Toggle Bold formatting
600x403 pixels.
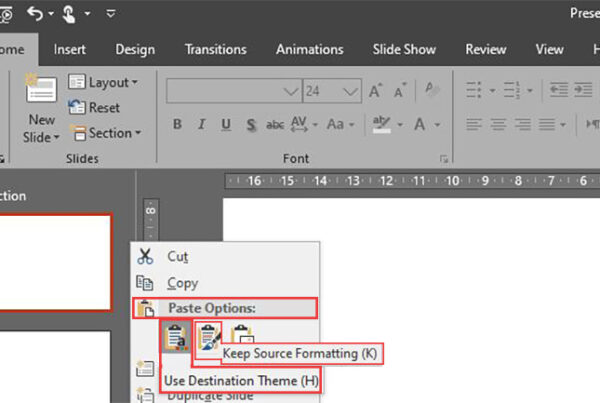coord(177,125)
